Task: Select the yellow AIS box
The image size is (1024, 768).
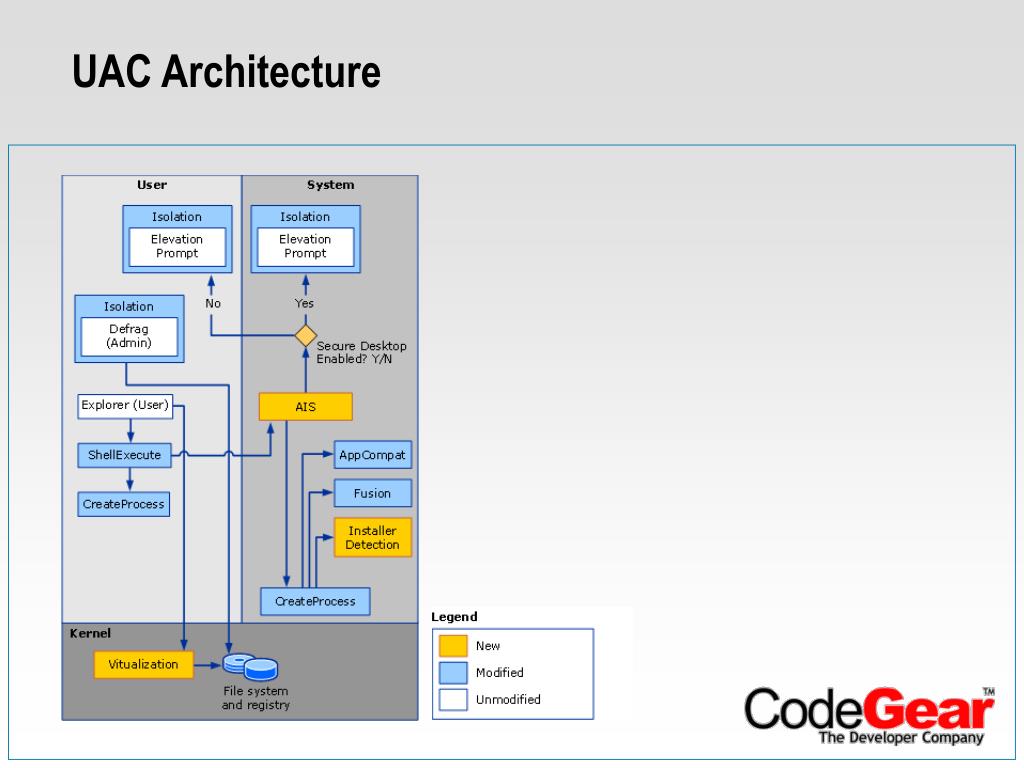Action: click(x=306, y=407)
